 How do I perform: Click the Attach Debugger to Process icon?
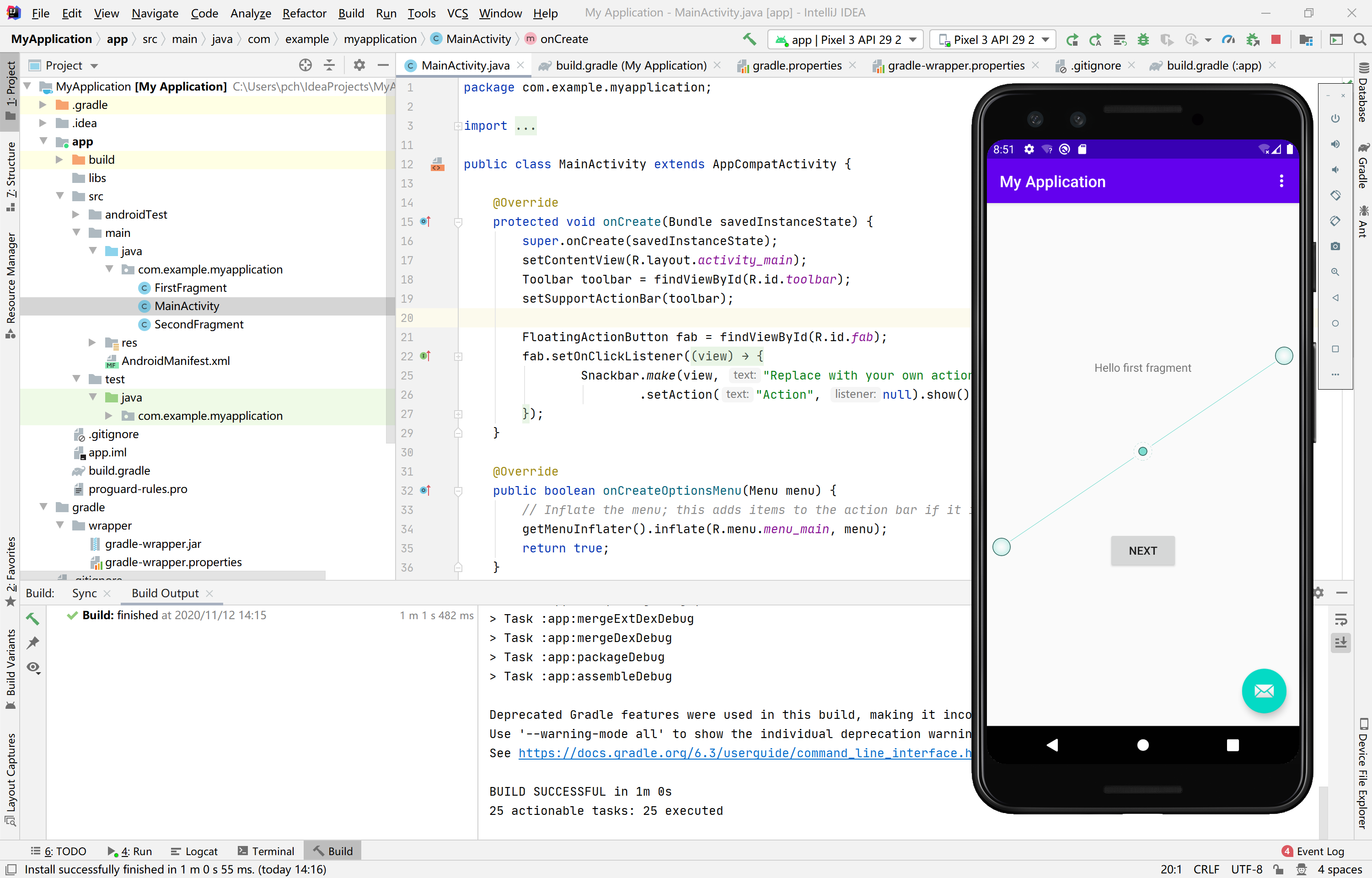click(x=1252, y=39)
